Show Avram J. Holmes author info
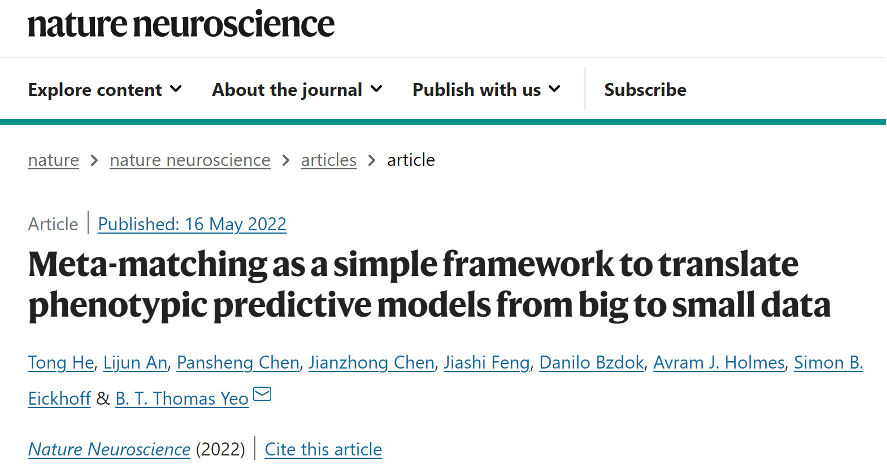This screenshot has width=887, height=470. (x=718, y=362)
